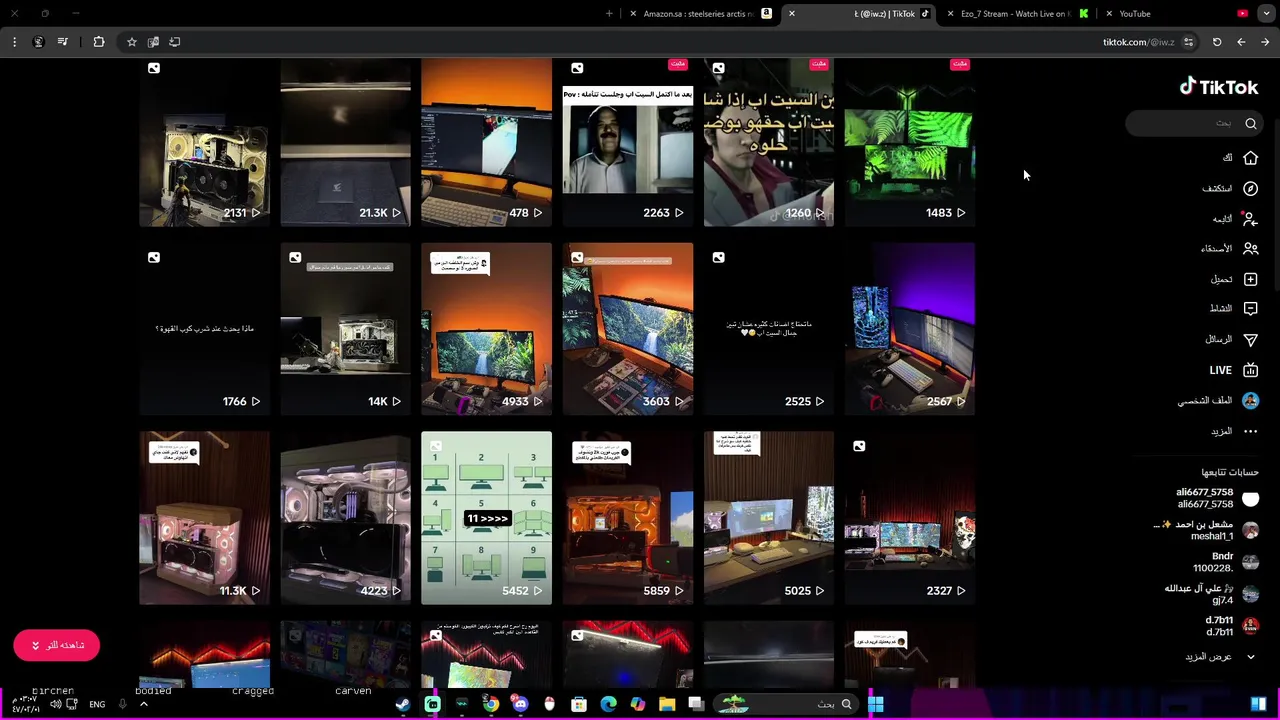Open video with 2131 views
This screenshot has width=1280, height=720.
204,142
